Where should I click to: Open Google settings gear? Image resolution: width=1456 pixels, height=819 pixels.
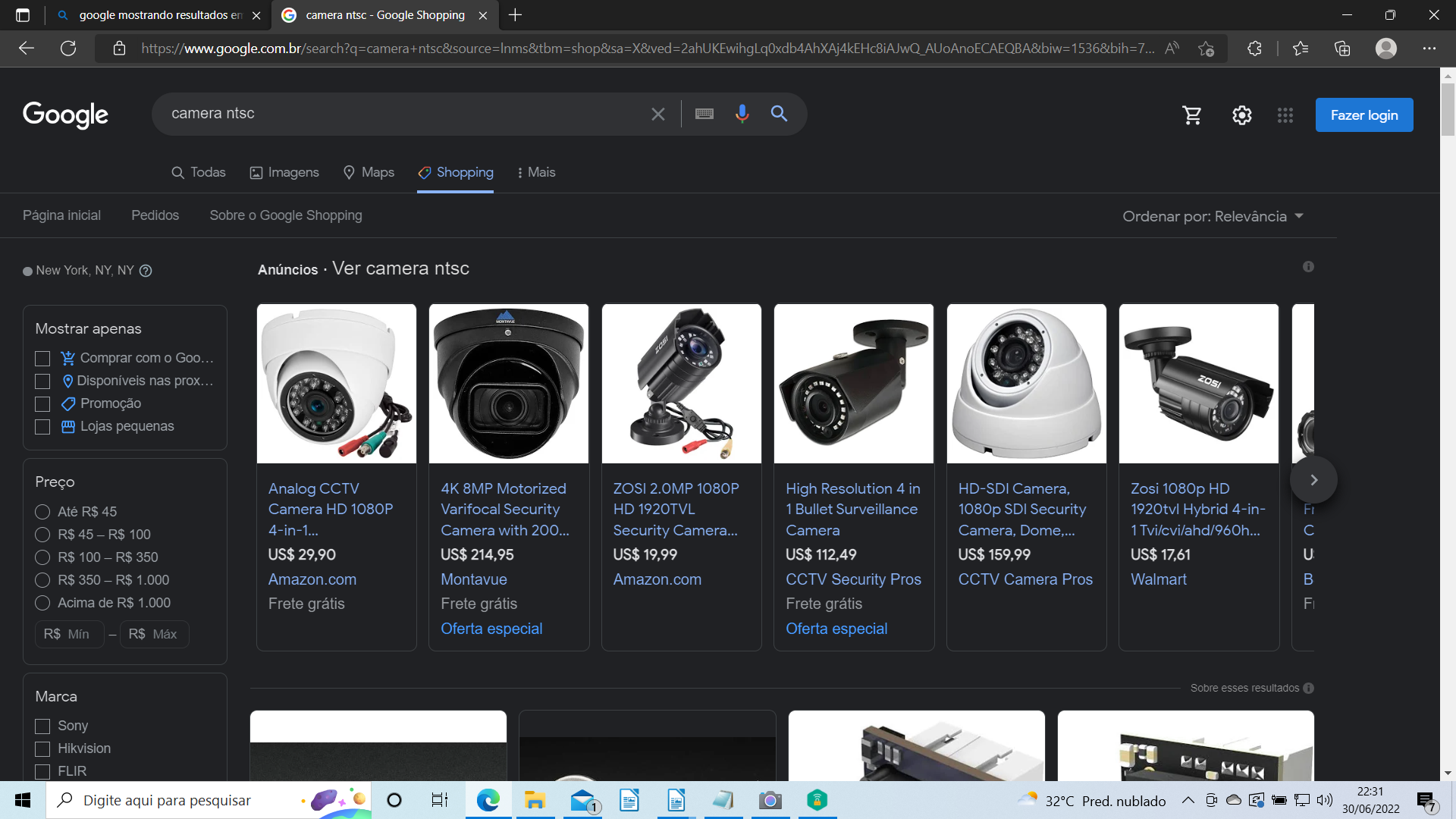[1241, 115]
